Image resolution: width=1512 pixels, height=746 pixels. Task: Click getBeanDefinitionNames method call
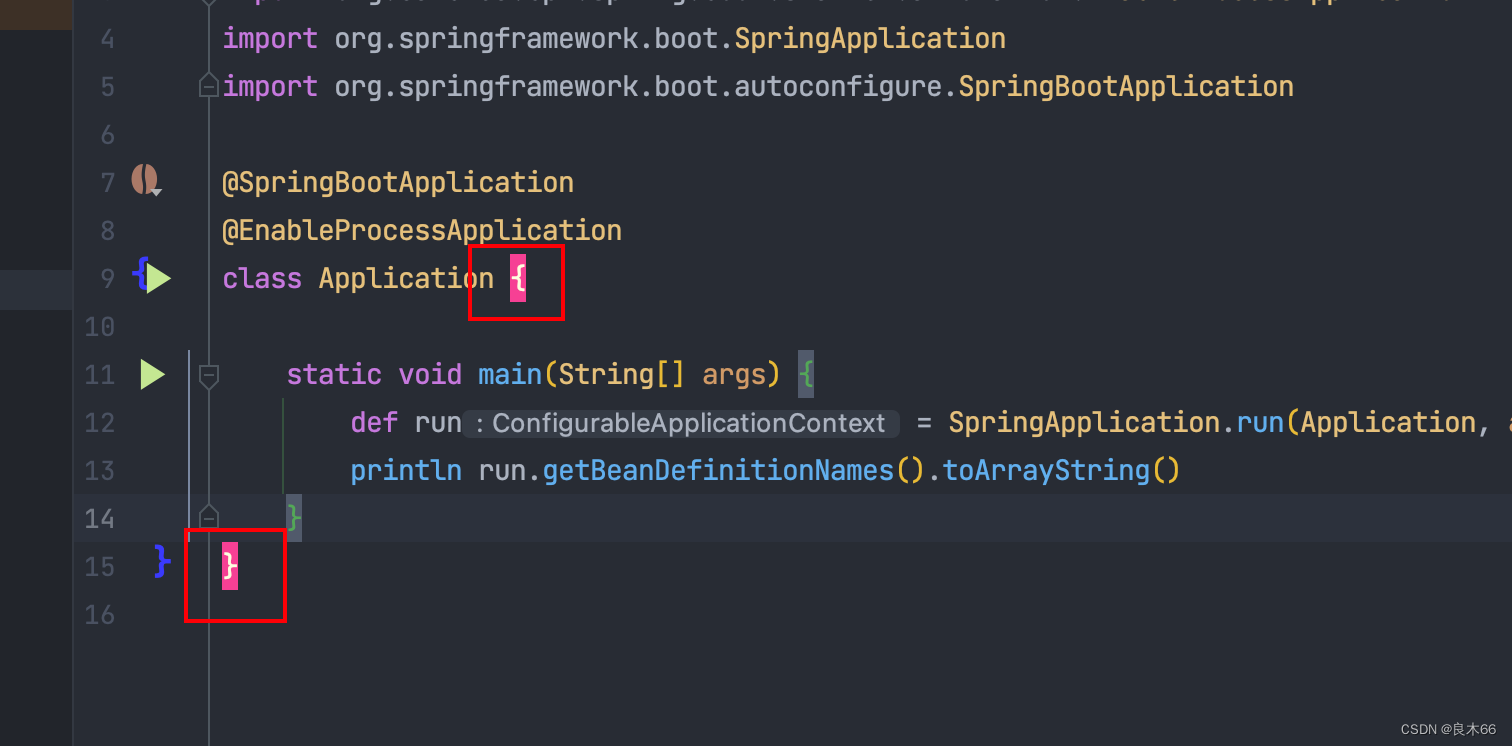click(x=718, y=470)
